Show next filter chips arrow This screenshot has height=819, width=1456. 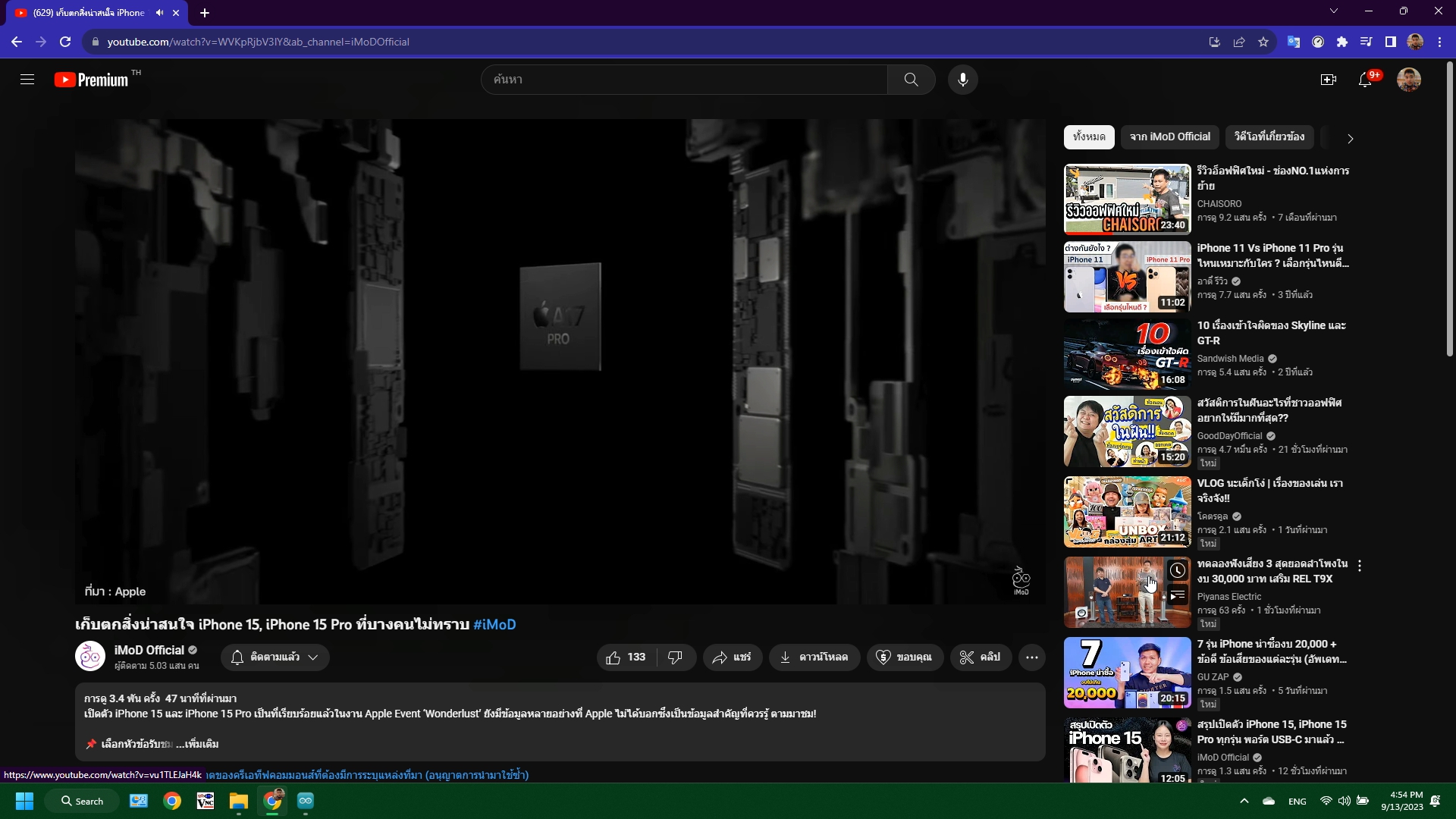tap(1350, 138)
